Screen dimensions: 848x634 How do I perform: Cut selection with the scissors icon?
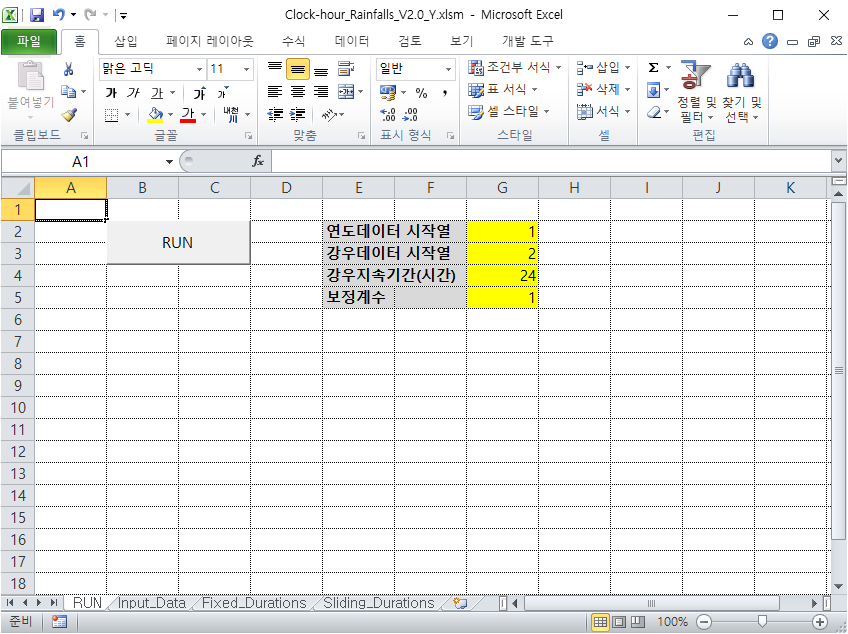68,69
